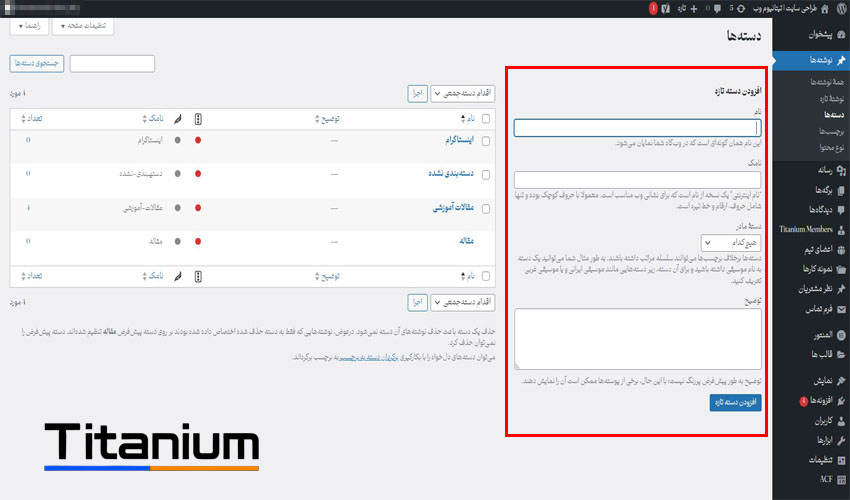Open the اینستاگرام category name link
850x500 pixels.
point(459,140)
